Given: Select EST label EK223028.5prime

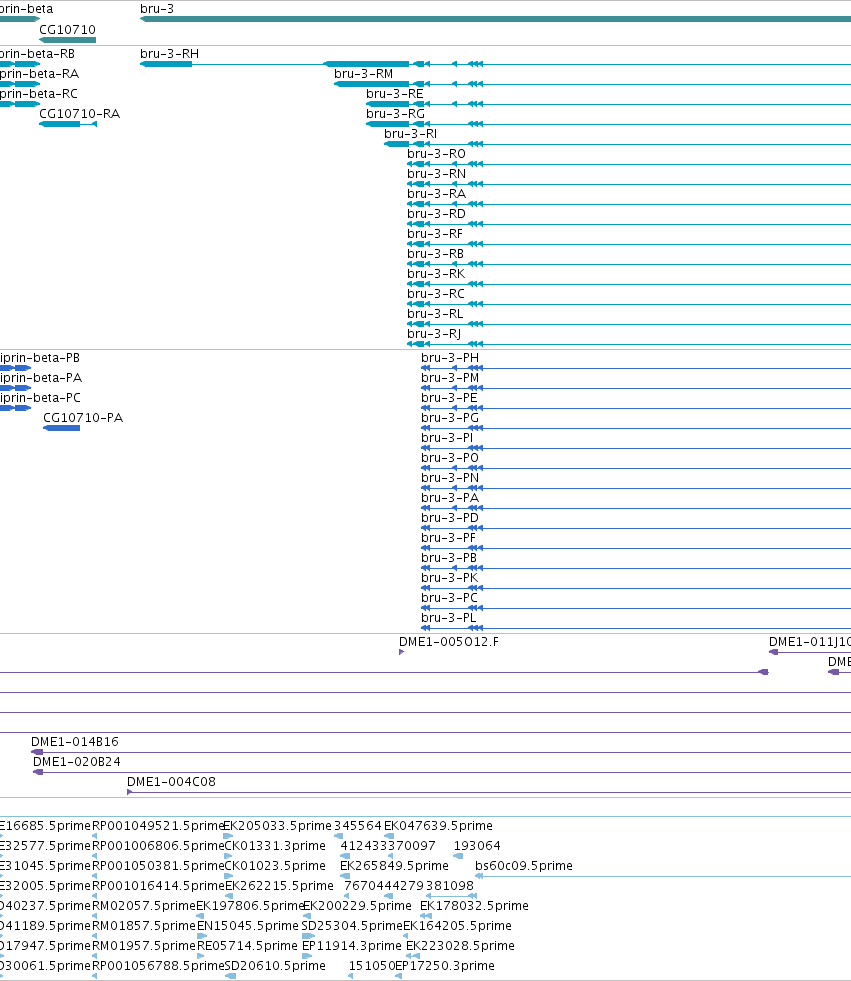Looking at the screenshot, I should [x=461, y=946].
